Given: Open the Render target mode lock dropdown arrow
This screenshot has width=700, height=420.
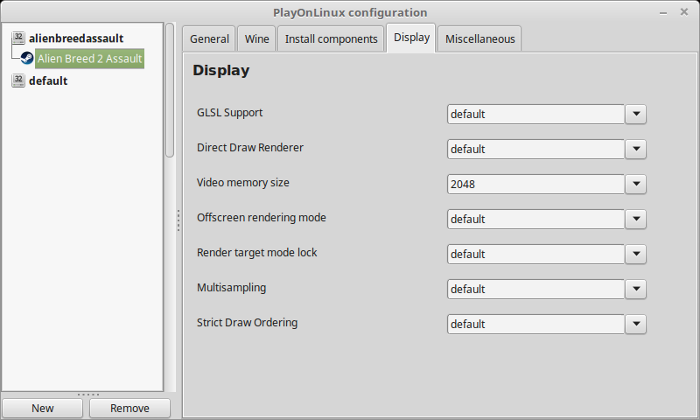Looking at the screenshot, I should point(636,254).
